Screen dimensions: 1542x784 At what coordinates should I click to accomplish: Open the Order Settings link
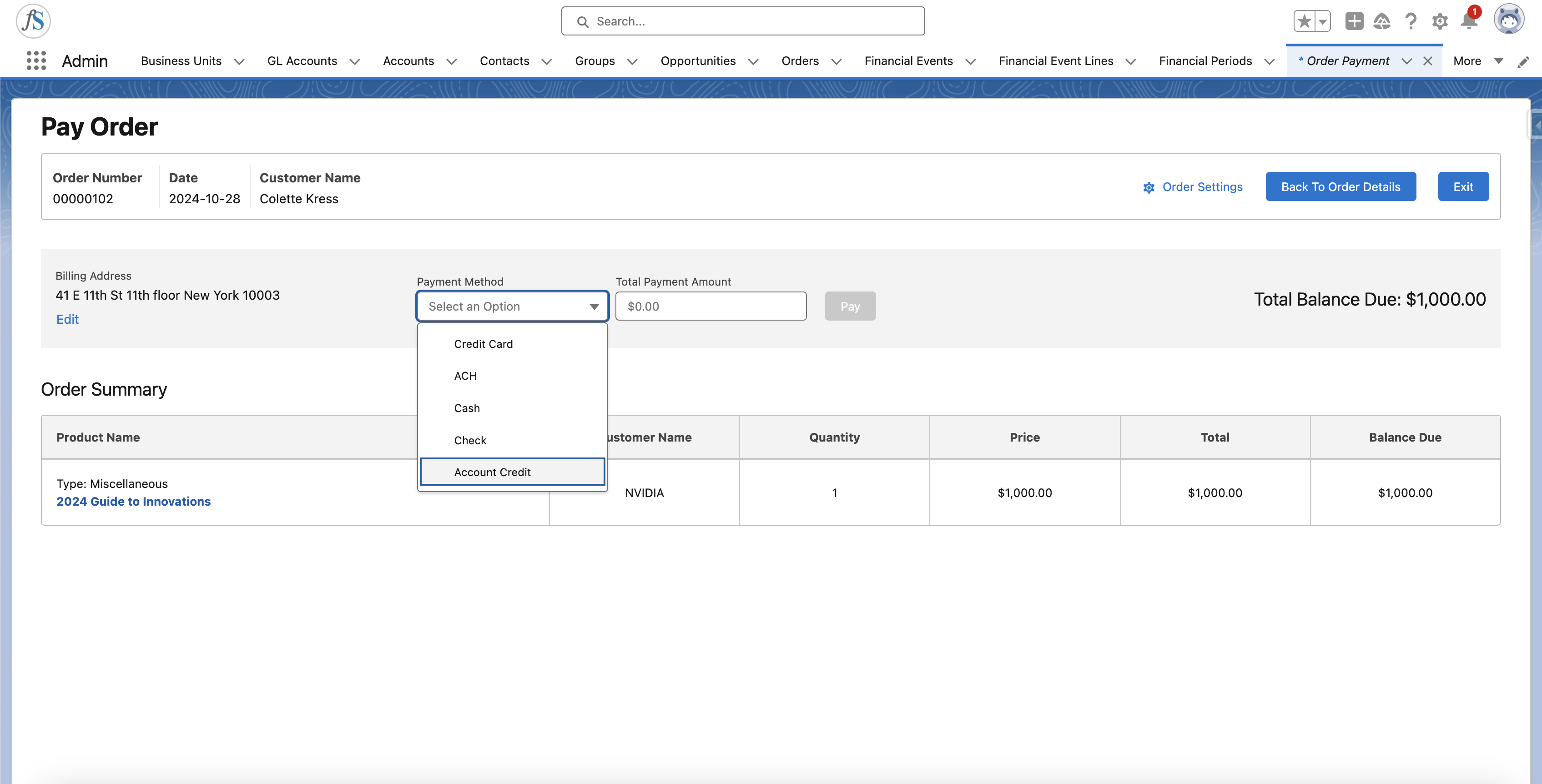pos(1202,187)
